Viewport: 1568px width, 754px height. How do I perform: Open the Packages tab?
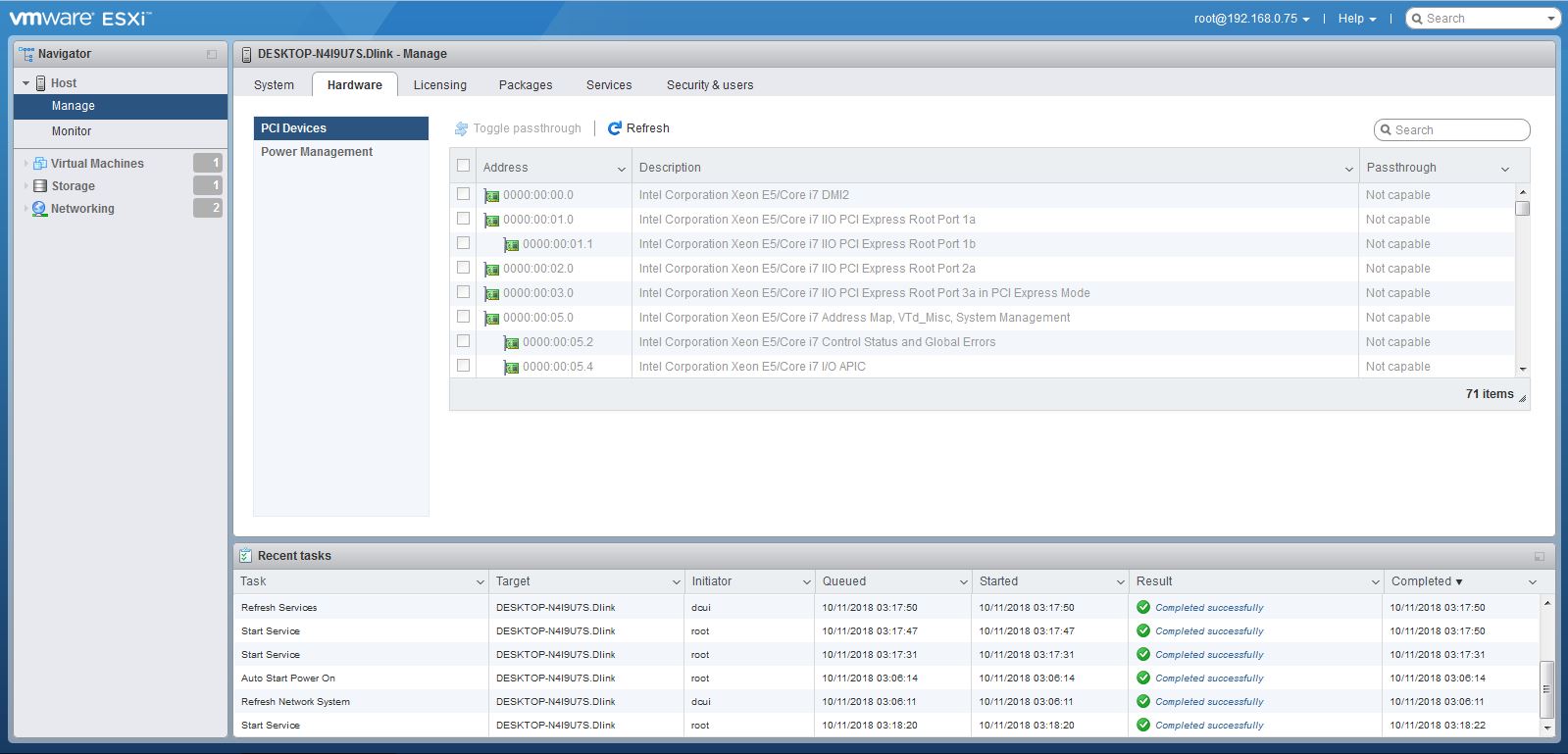526,85
